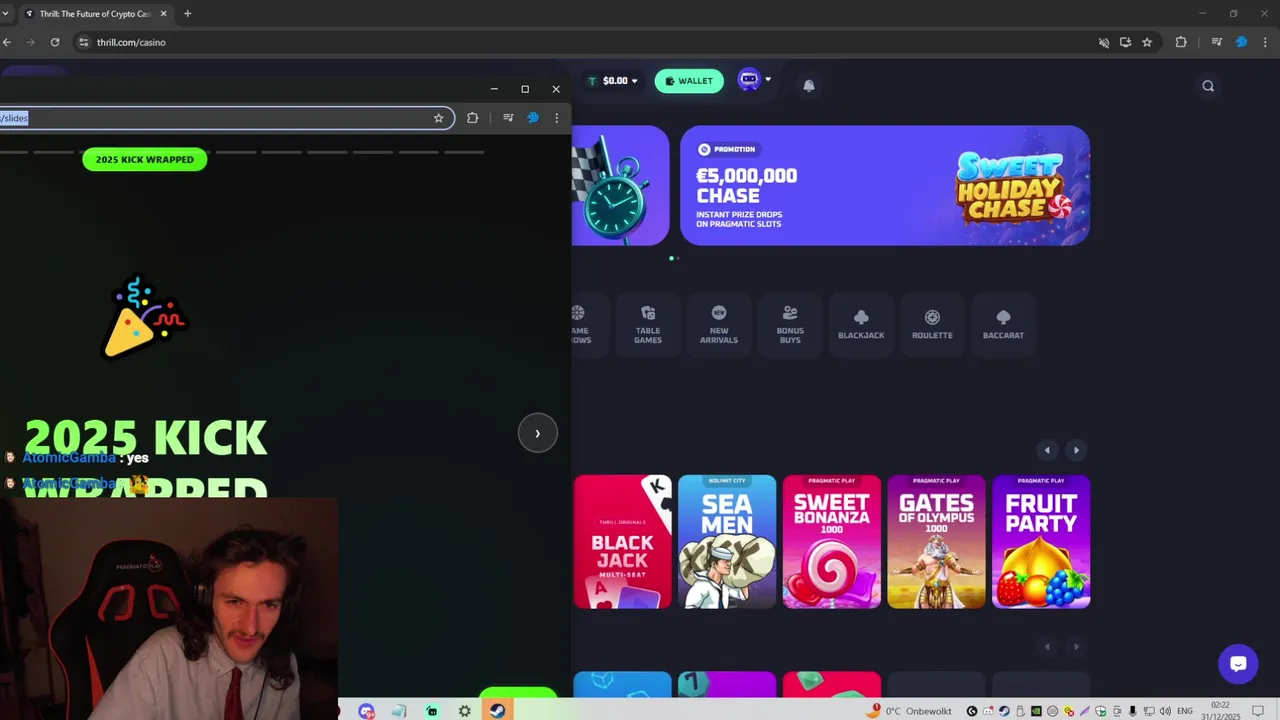Open Windows notification center icon

(x=1259, y=711)
